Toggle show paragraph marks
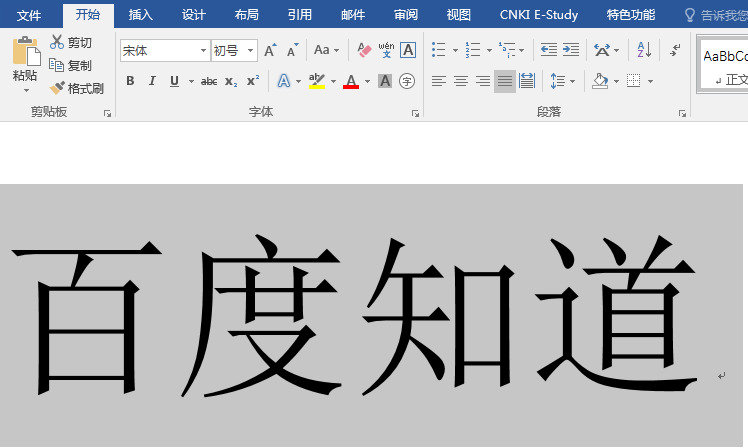 [x=675, y=50]
